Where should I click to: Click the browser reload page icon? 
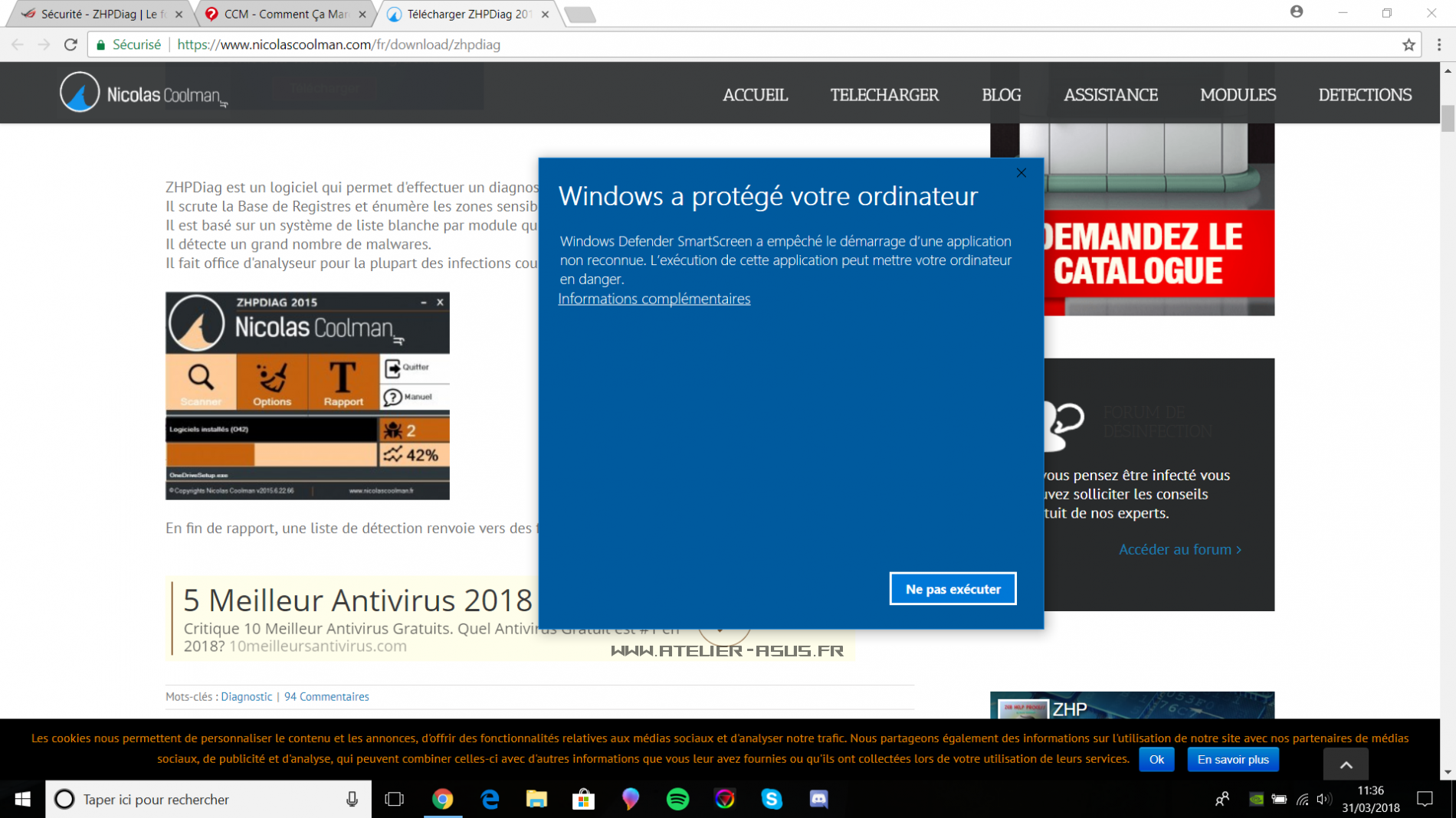(x=71, y=44)
